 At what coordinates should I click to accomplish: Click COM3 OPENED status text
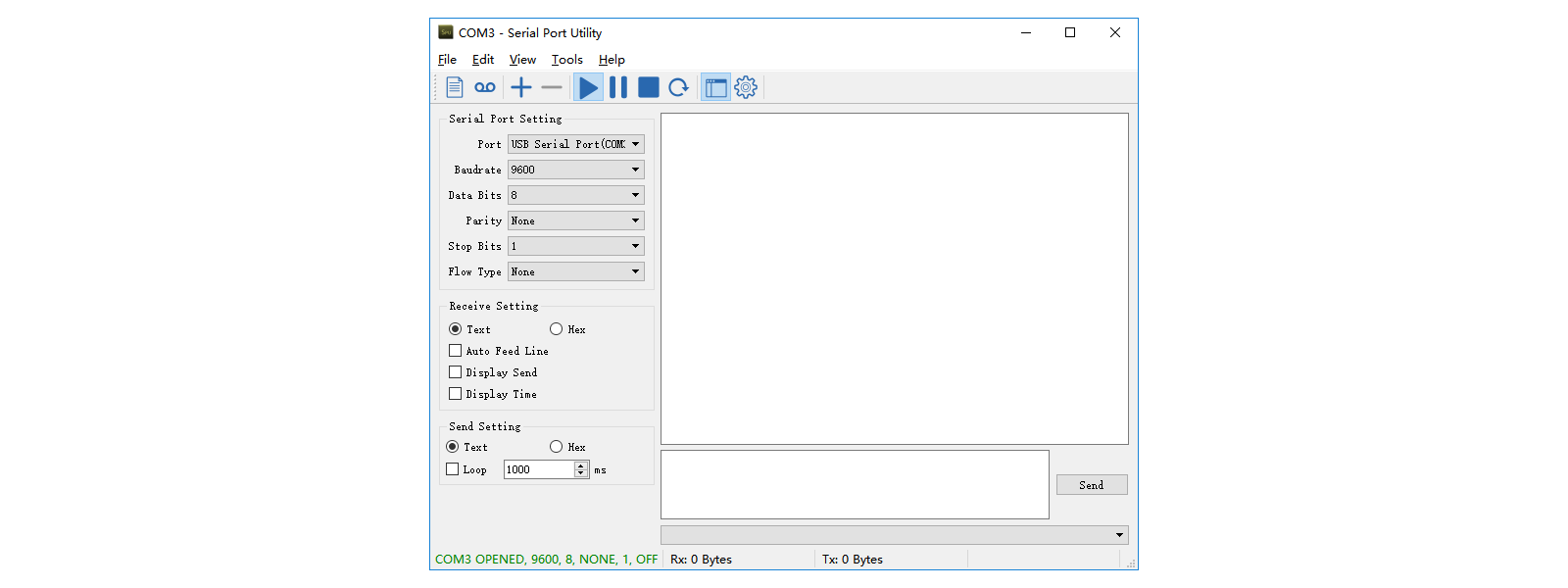tap(546, 560)
